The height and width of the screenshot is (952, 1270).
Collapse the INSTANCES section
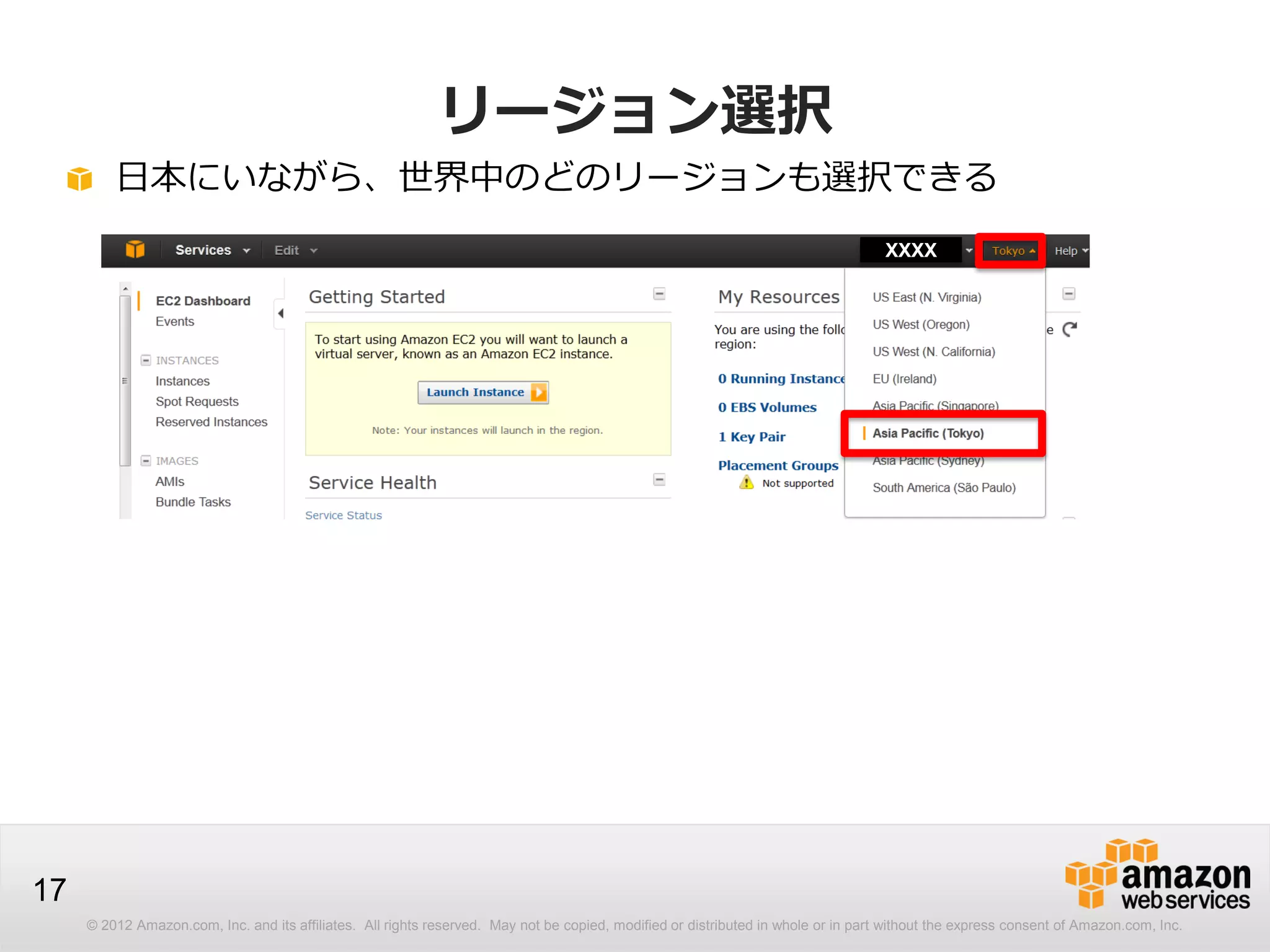146,361
